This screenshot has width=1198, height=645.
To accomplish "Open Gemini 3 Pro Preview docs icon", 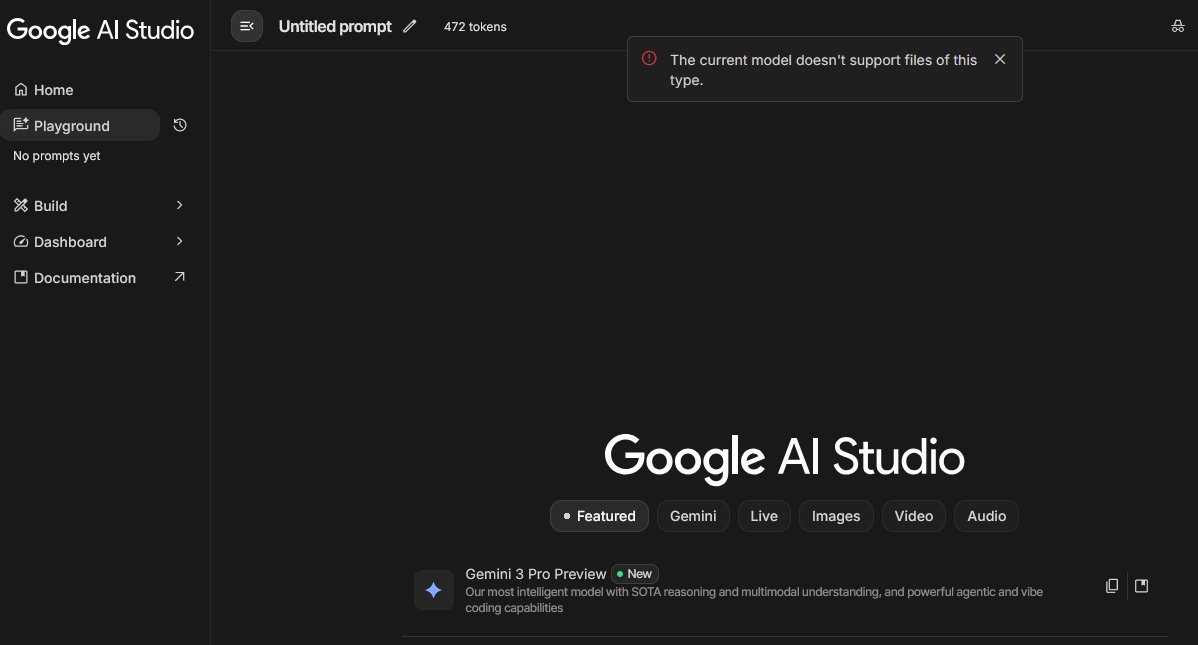I will pyautogui.click(x=1141, y=585).
